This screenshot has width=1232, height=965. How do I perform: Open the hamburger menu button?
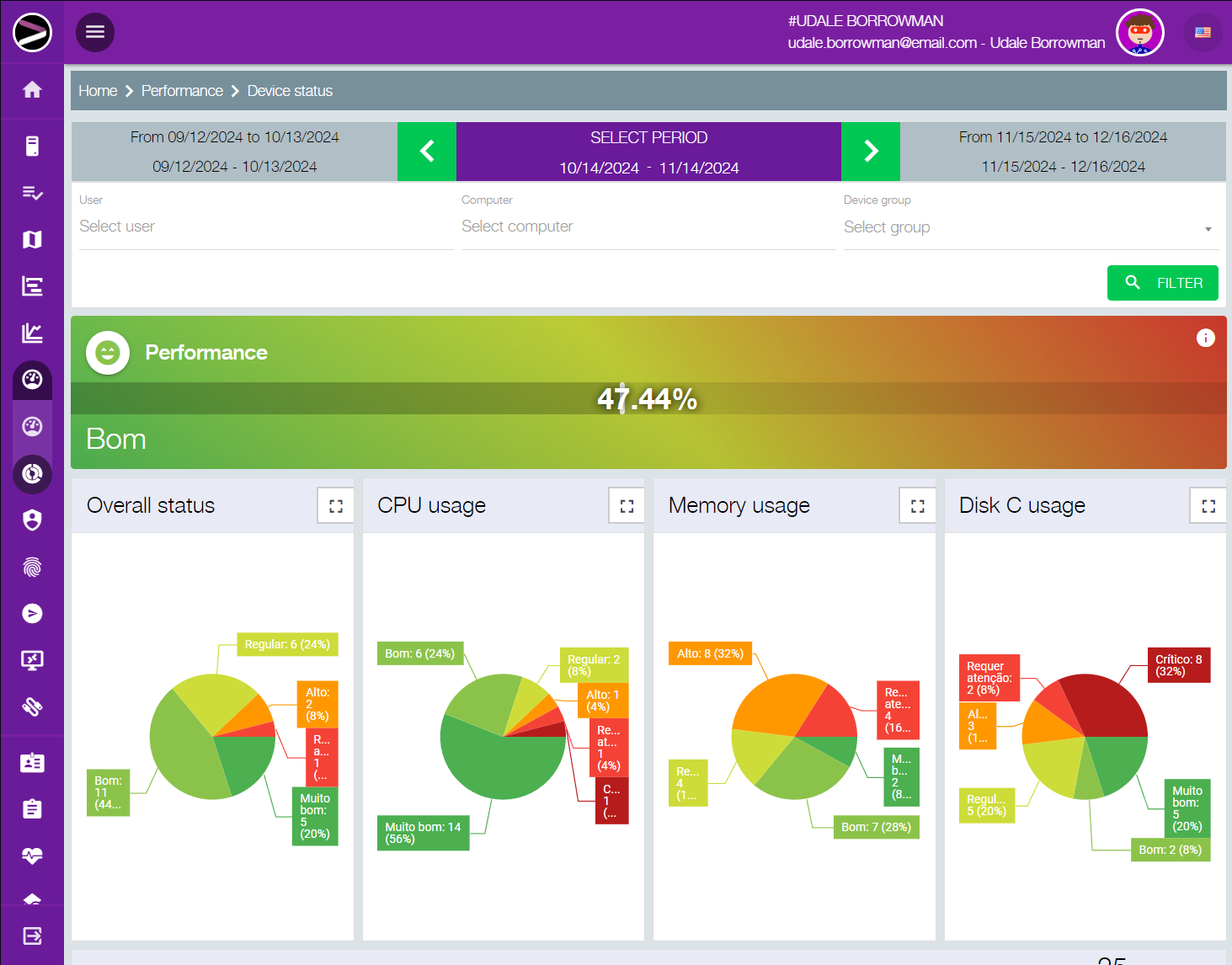pos(95,32)
